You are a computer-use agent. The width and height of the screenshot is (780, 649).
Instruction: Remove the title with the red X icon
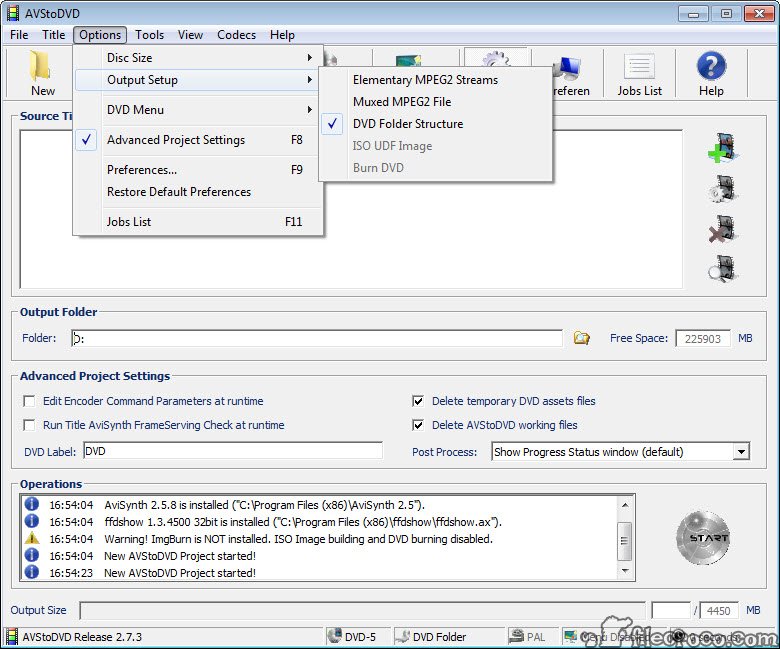pyautogui.click(x=723, y=229)
